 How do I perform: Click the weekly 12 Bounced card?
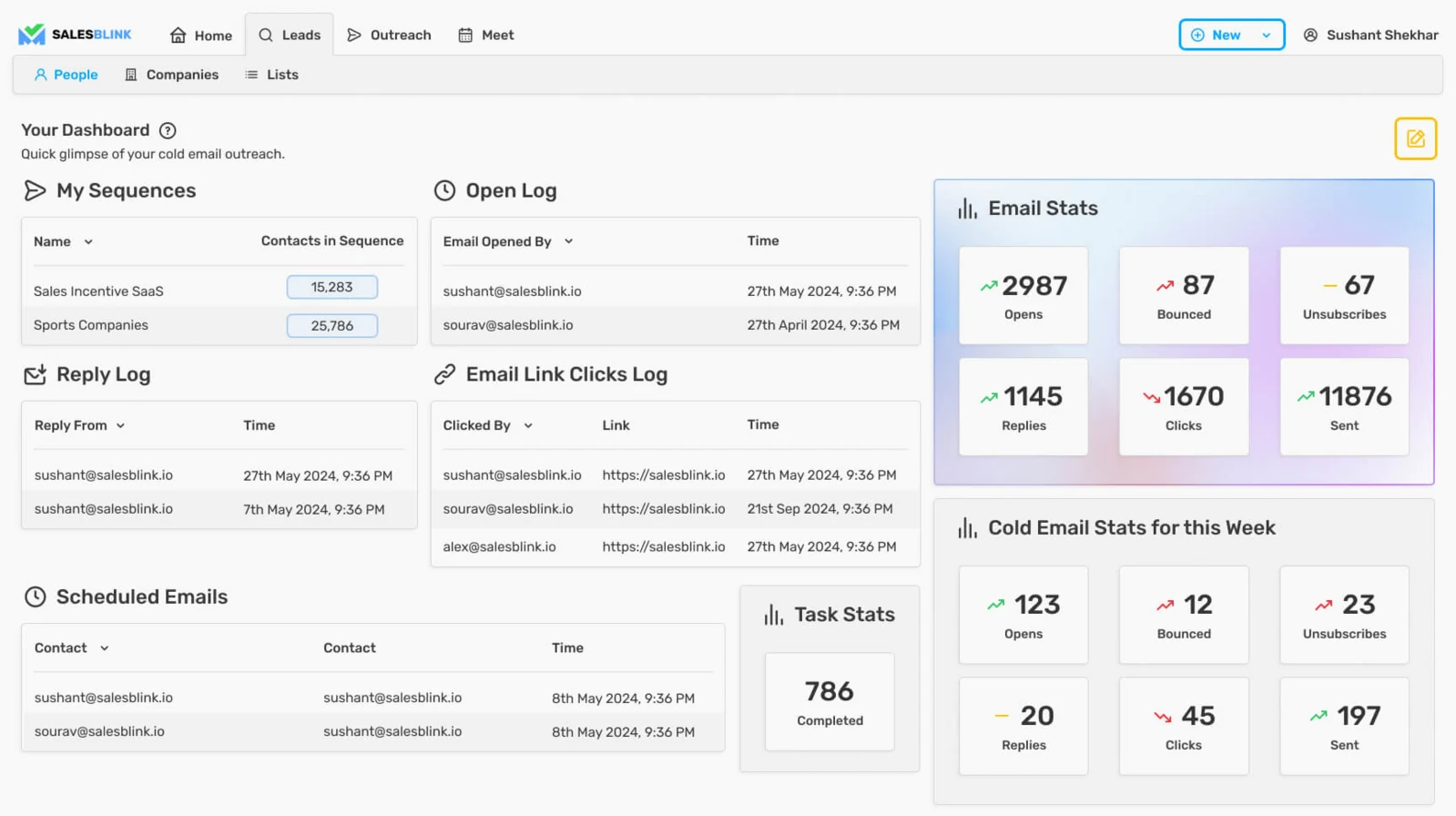coord(1184,615)
